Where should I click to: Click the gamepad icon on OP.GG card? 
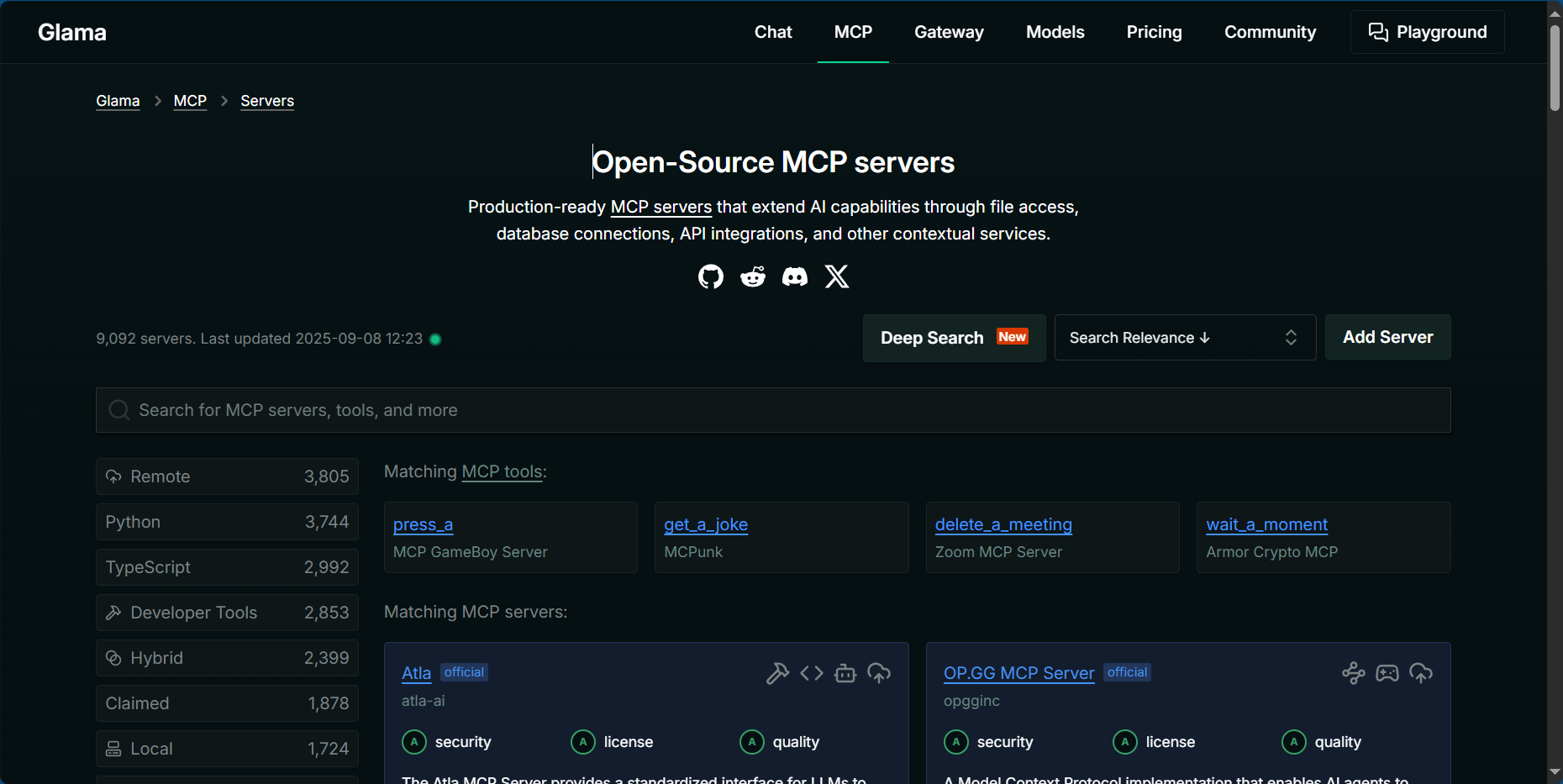(1387, 673)
